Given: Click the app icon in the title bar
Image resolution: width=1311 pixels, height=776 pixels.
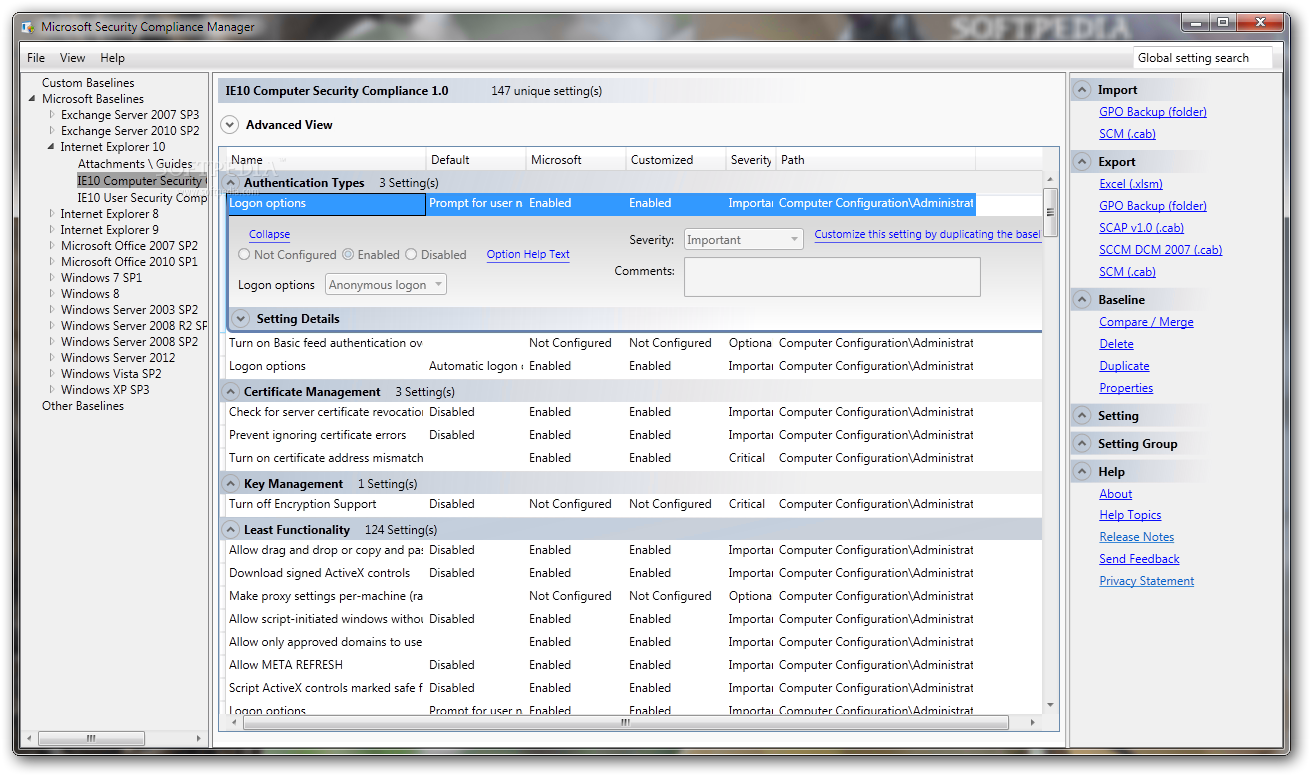Looking at the screenshot, I should (28, 27).
